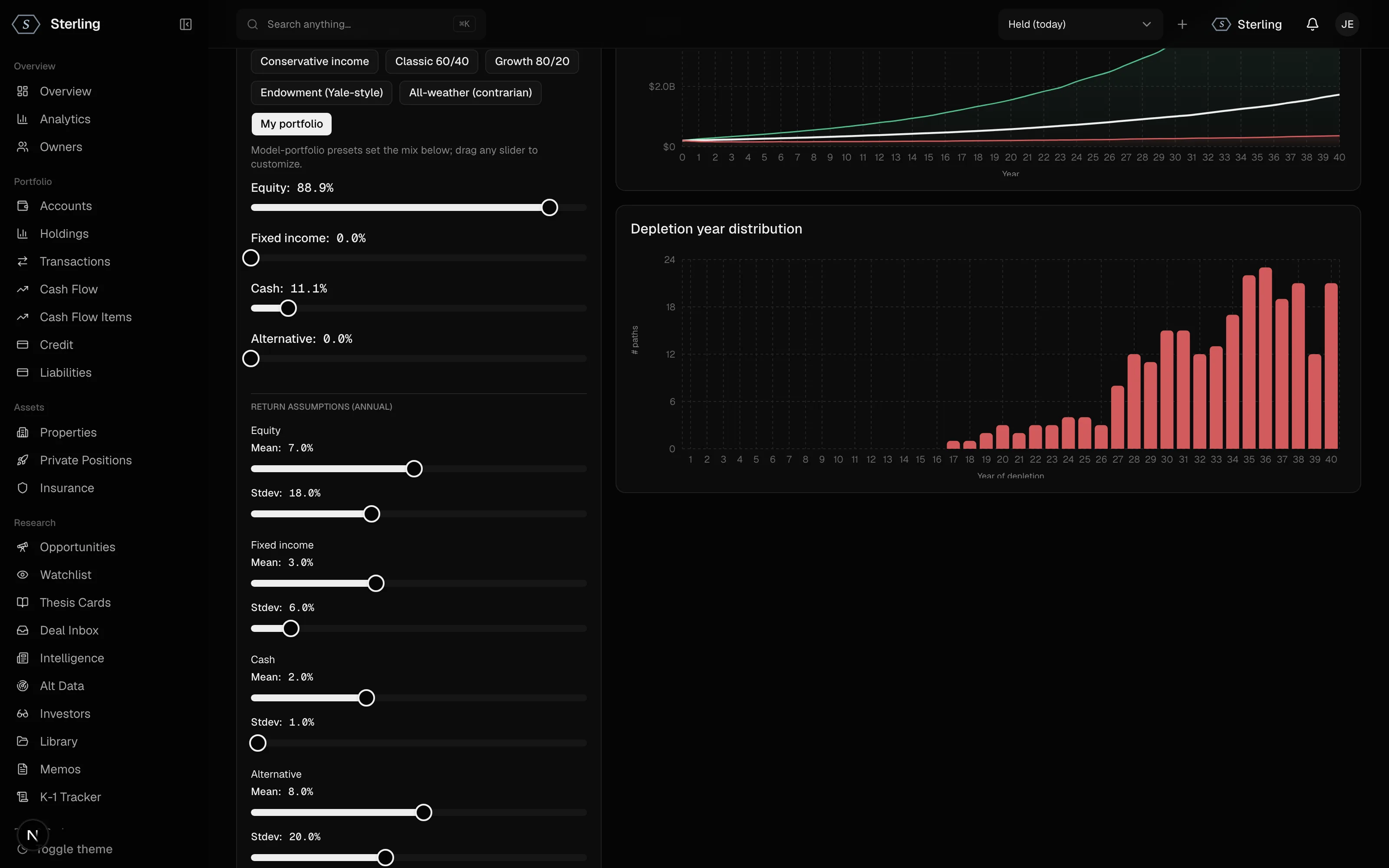Screen dimensions: 1389x868
Task: Adjust the Fixed income Stdev slider
Action: tap(291, 628)
